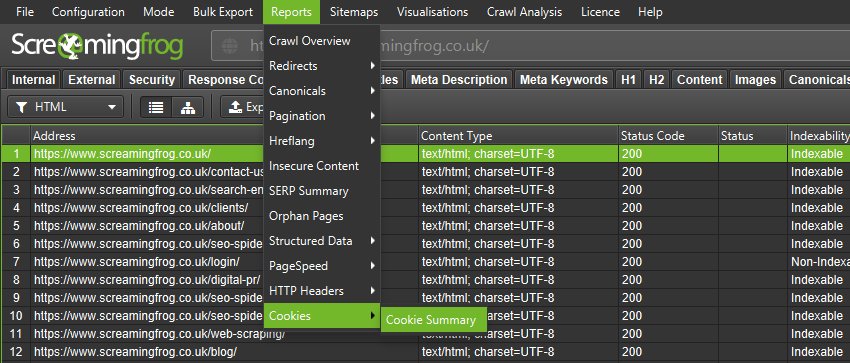Image resolution: width=850 pixels, height=363 pixels.
Task: Switch to the H1 tab
Action: point(628,80)
